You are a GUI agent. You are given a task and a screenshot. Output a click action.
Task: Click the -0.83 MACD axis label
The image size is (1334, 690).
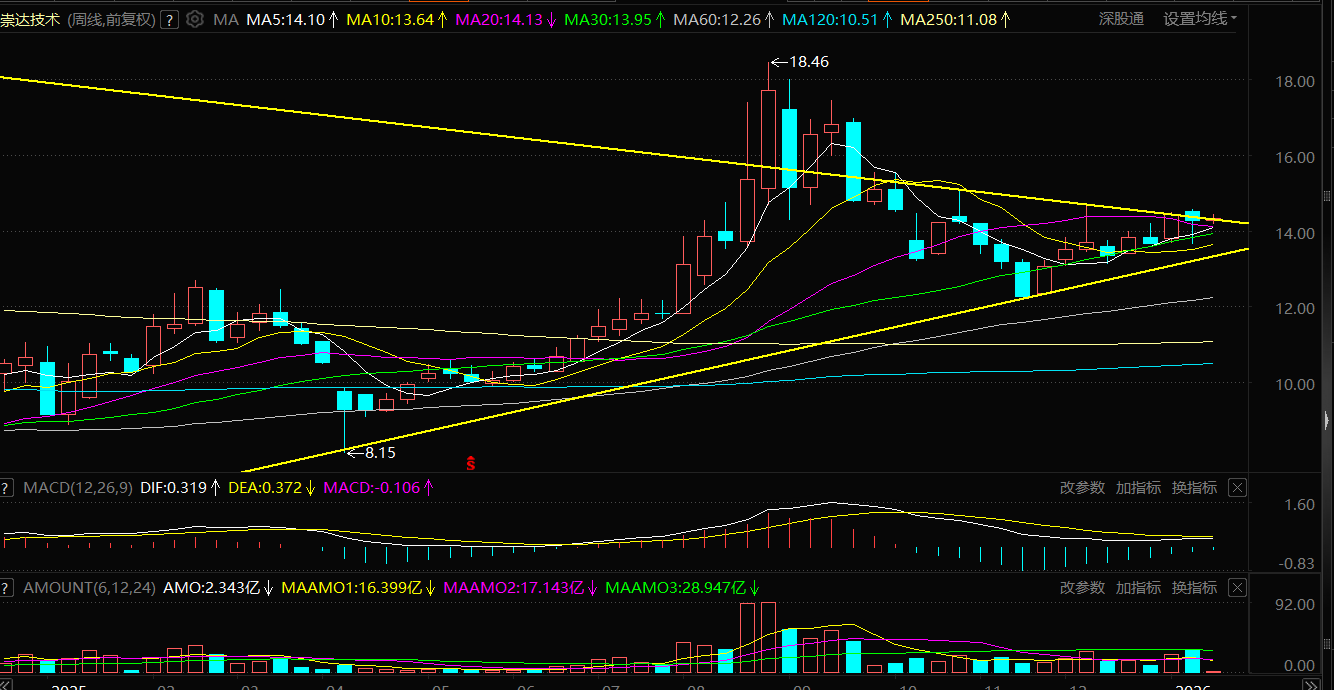[x=1297, y=564]
